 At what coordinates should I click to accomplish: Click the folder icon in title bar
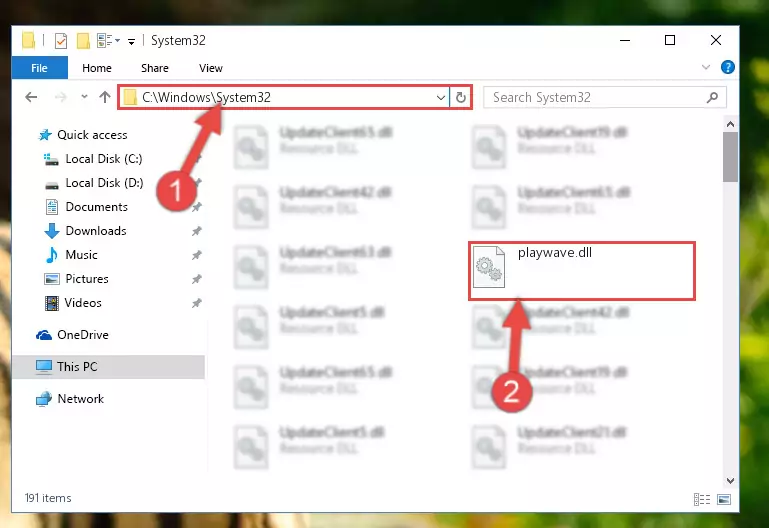coord(28,41)
